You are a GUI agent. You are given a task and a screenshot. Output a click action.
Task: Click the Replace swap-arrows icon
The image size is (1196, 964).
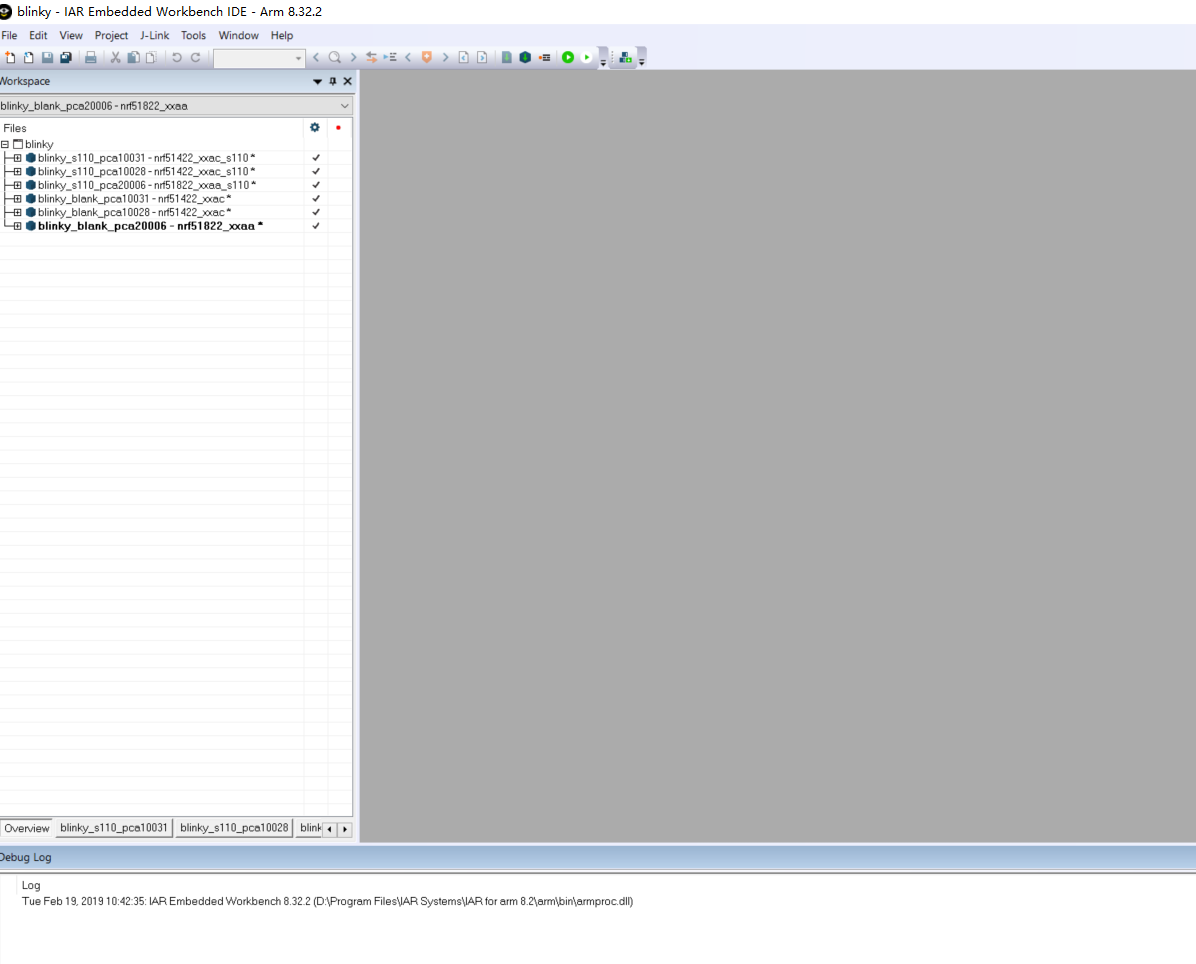click(x=371, y=57)
